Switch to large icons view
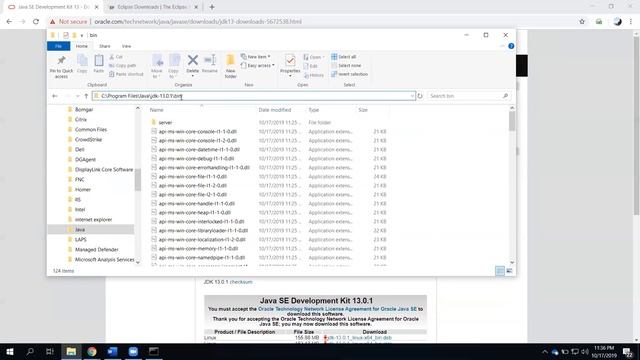 click(509, 271)
